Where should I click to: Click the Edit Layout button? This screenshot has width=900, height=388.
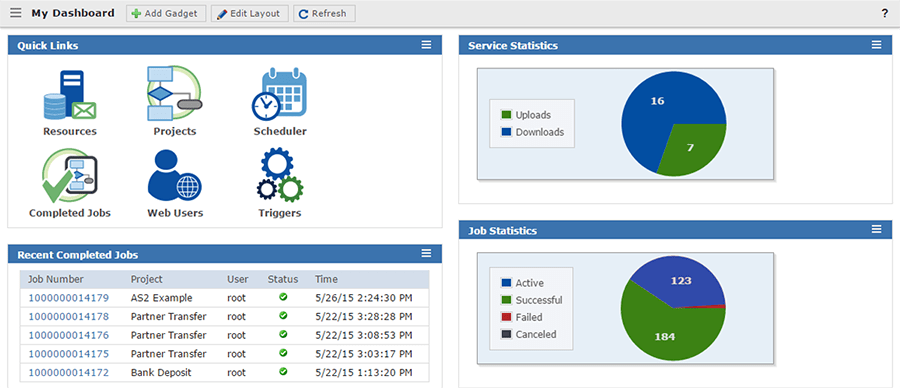pos(249,13)
